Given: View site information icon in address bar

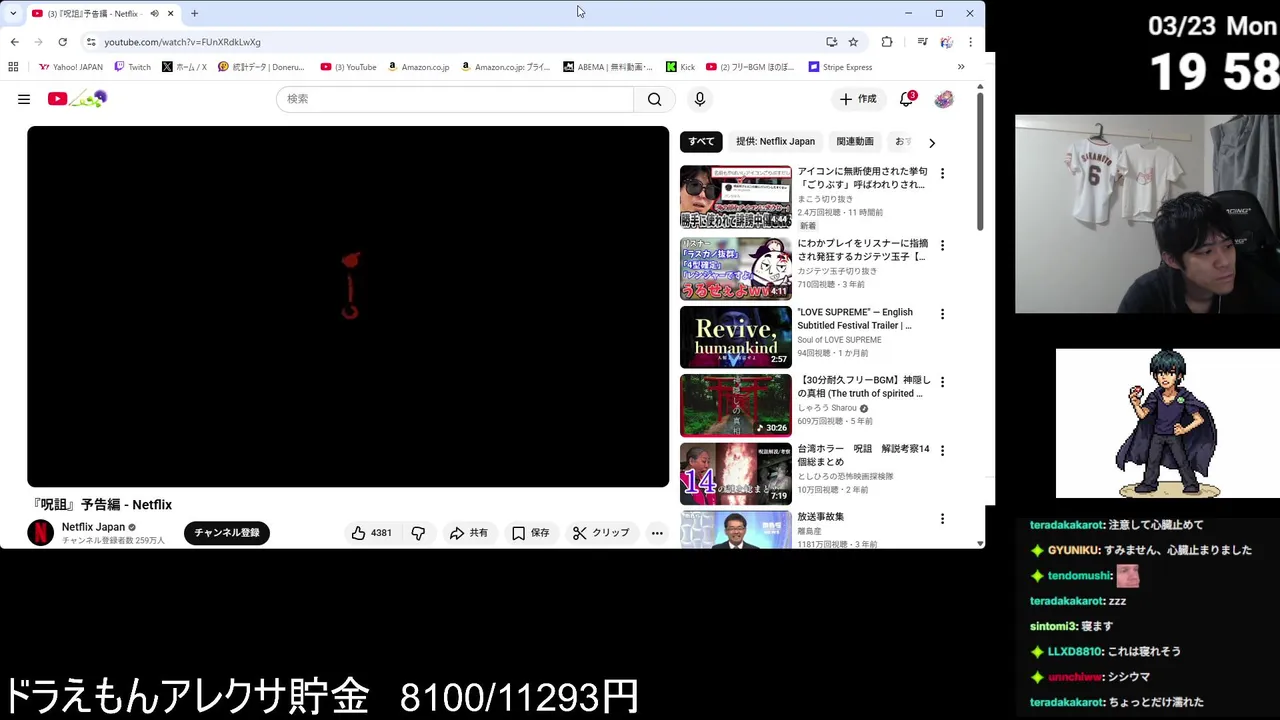Looking at the screenshot, I should click(x=91, y=42).
